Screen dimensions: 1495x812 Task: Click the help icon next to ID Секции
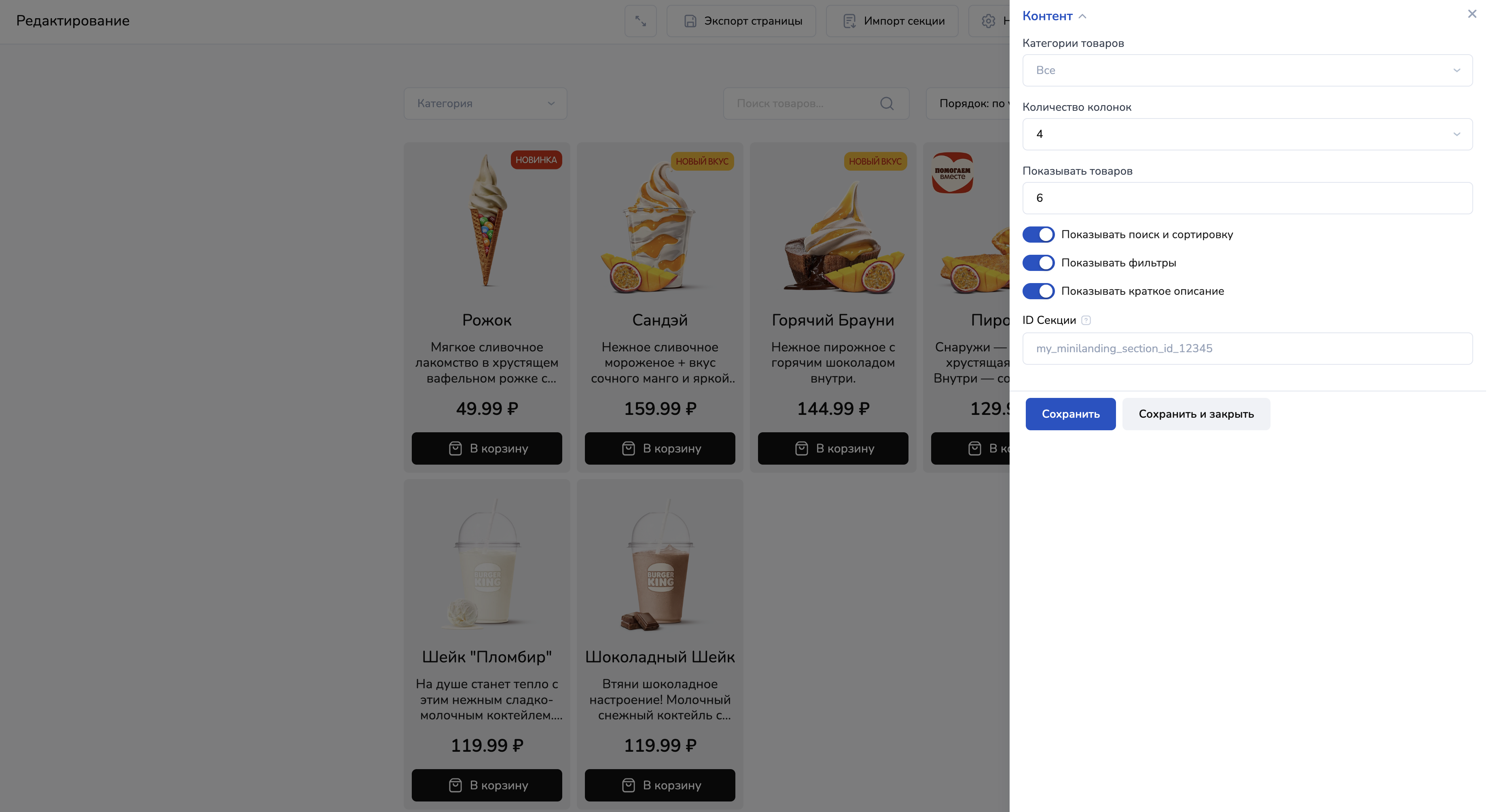(1086, 320)
